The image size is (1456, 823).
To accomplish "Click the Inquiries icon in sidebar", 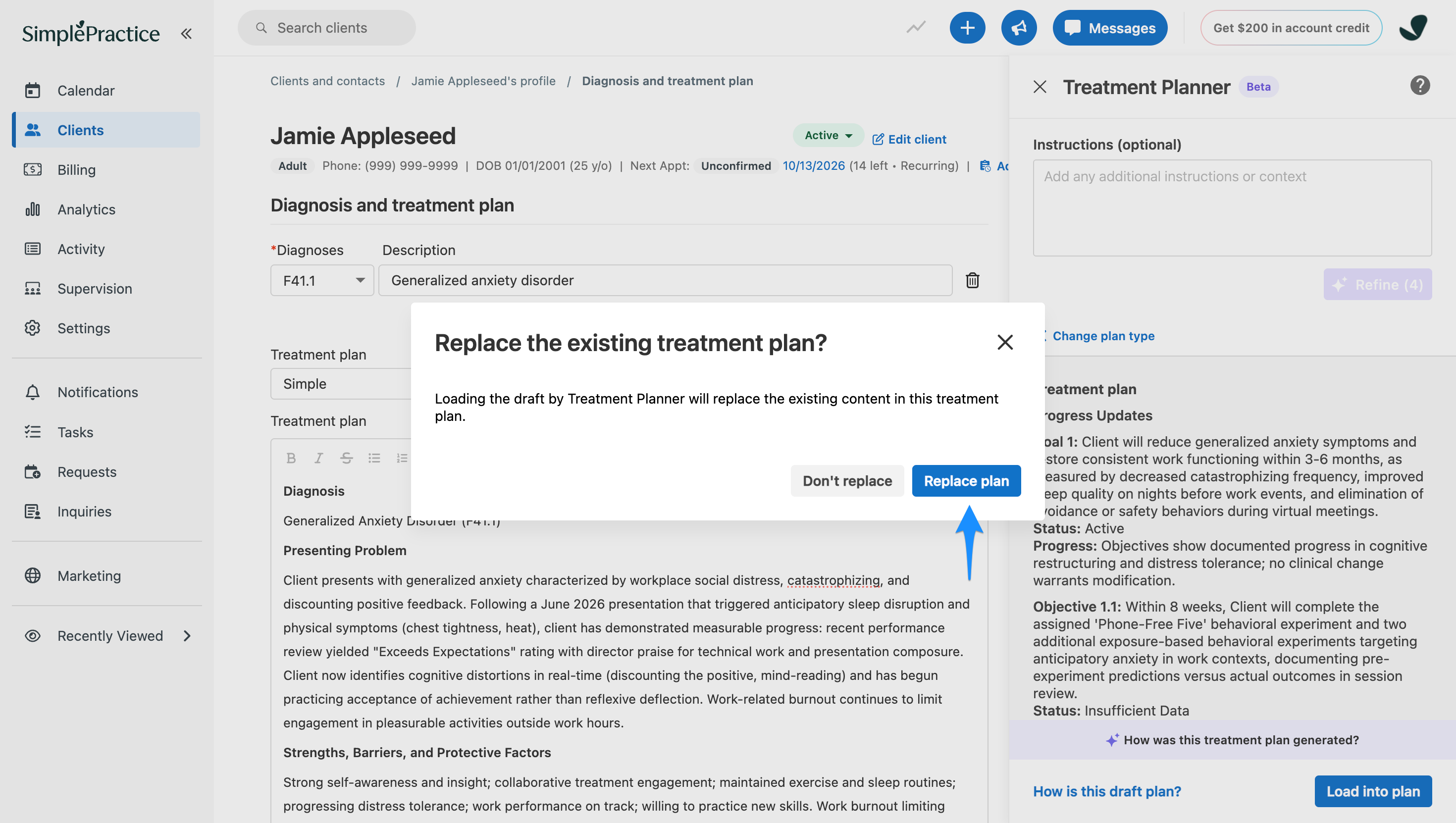I will (33, 511).
